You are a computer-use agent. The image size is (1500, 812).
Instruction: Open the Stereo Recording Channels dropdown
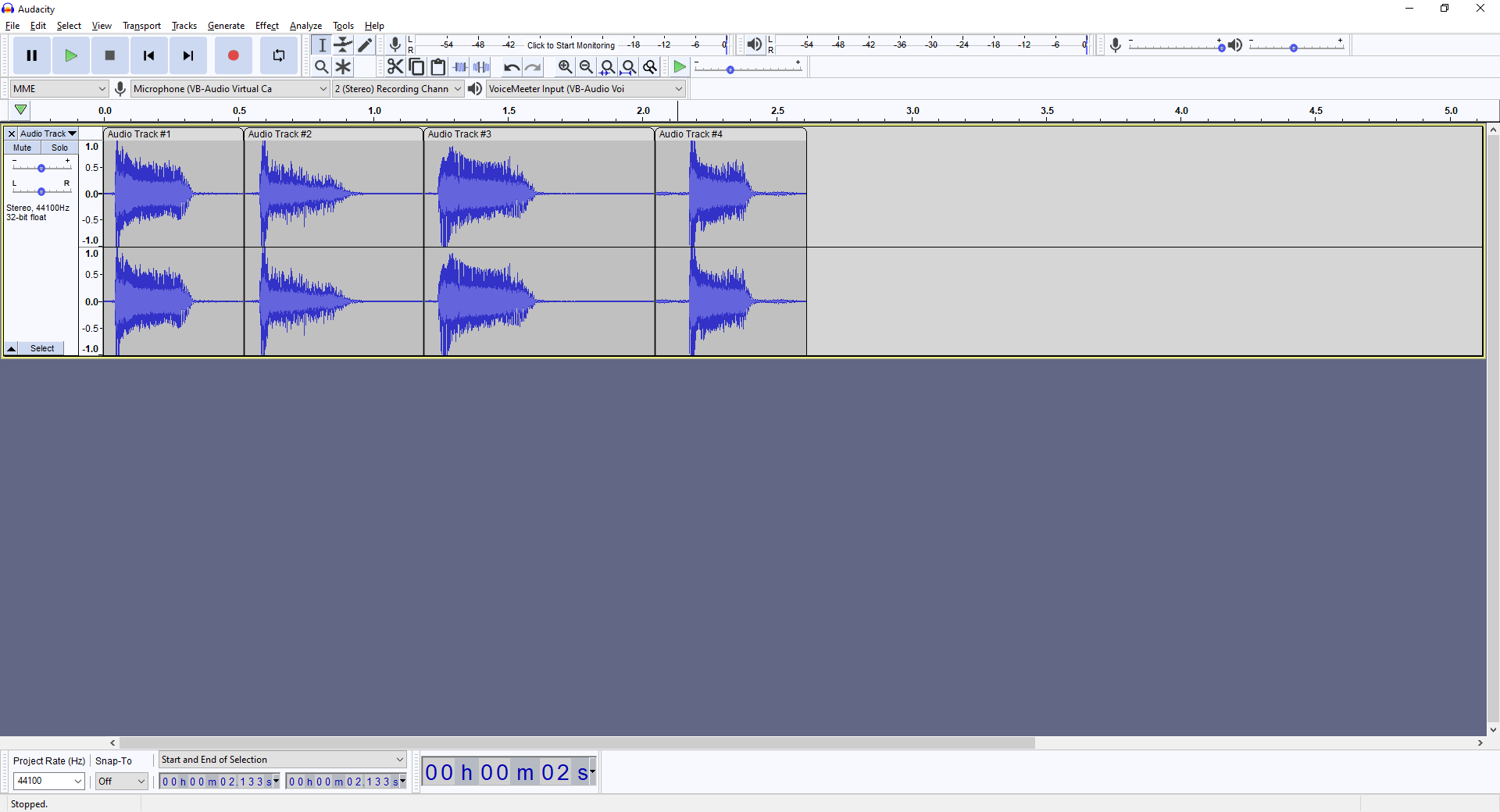[x=398, y=89]
